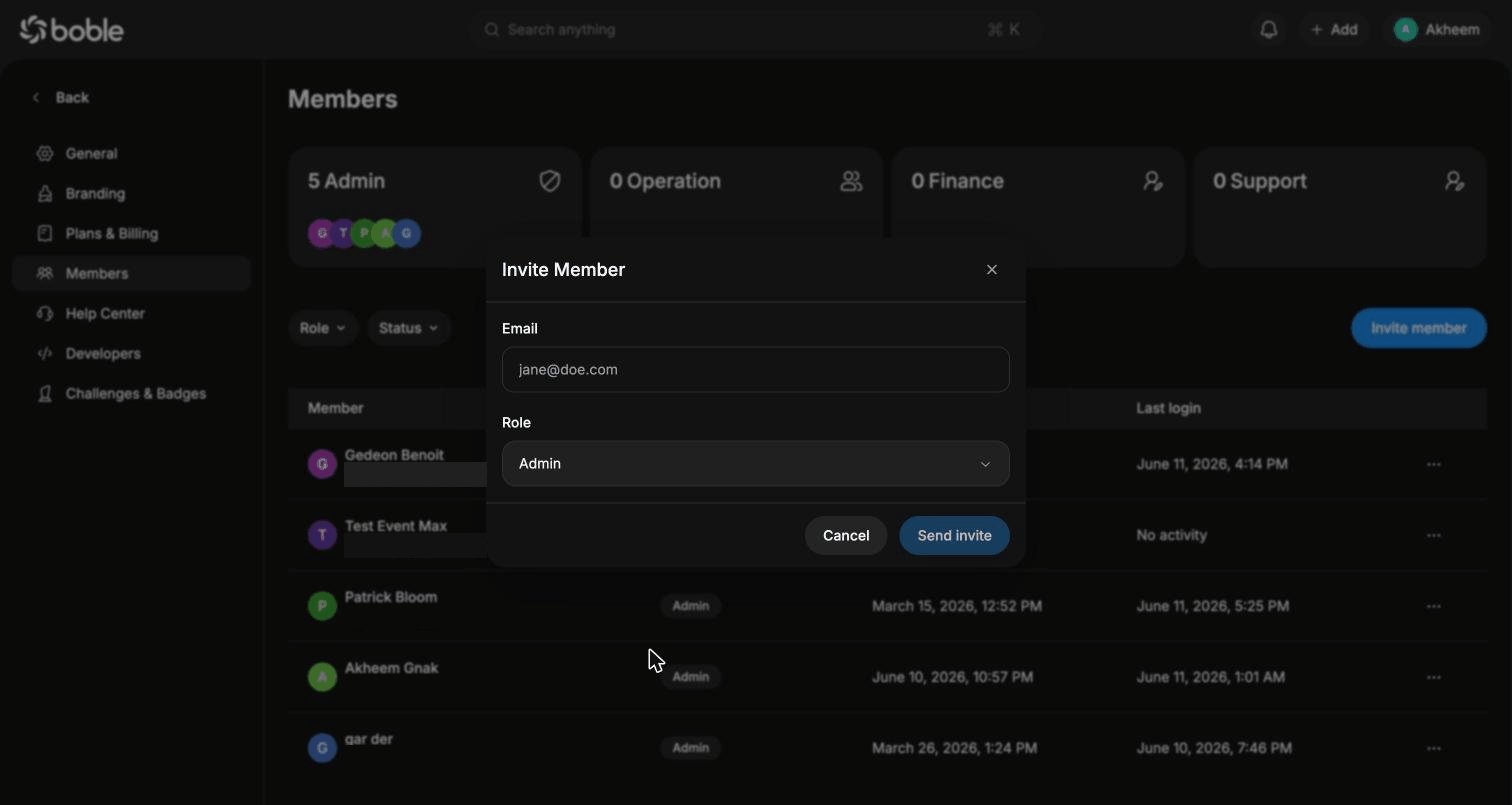Screen dimensions: 1512x805
Task: Click the General gear icon
Action: coord(44,154)
